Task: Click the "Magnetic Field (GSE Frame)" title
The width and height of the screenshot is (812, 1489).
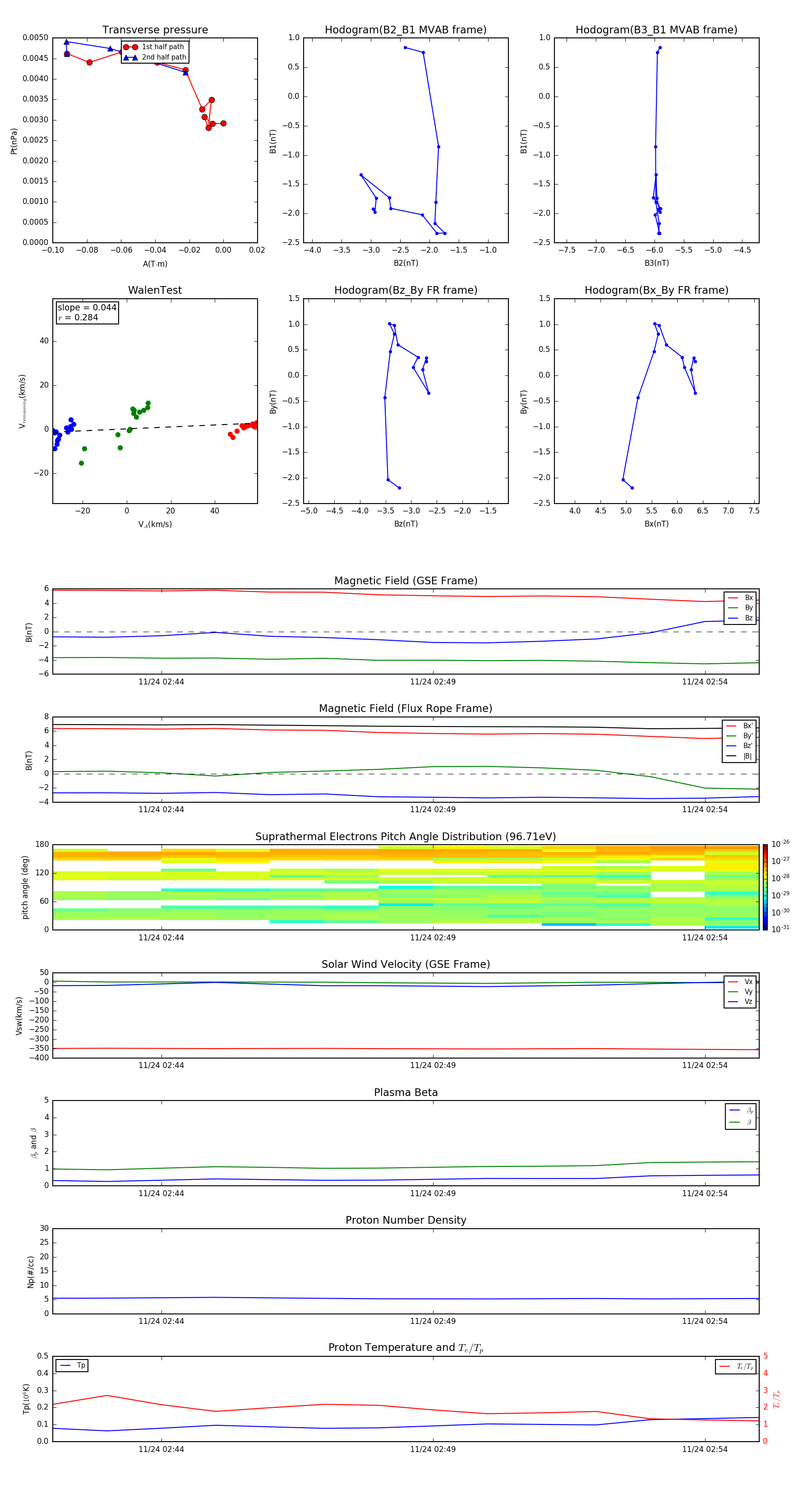Action: click(406, 581)
